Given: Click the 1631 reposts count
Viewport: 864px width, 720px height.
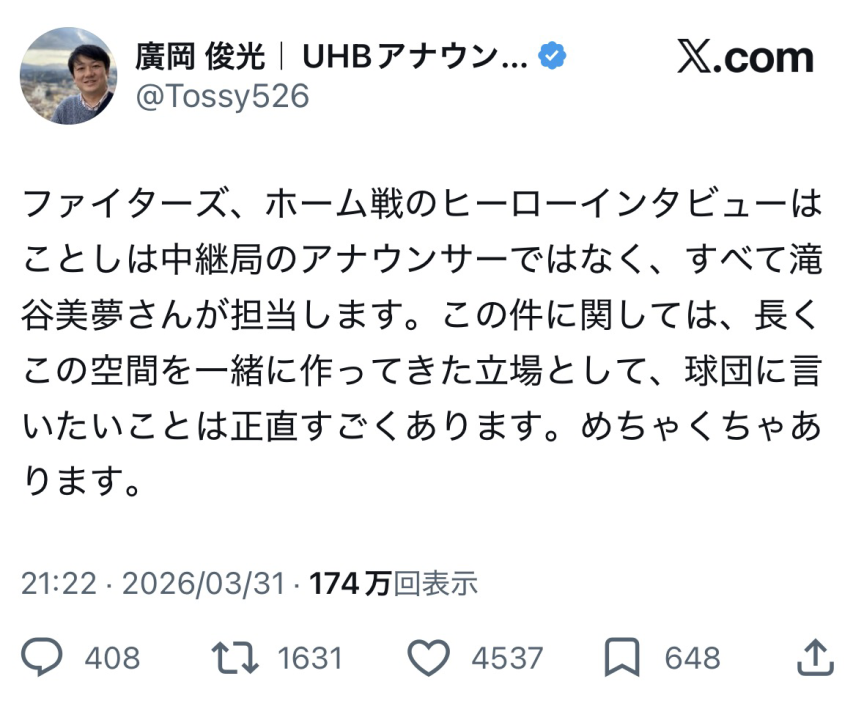Looking at the screenshot, I should [x=309, y=658].
